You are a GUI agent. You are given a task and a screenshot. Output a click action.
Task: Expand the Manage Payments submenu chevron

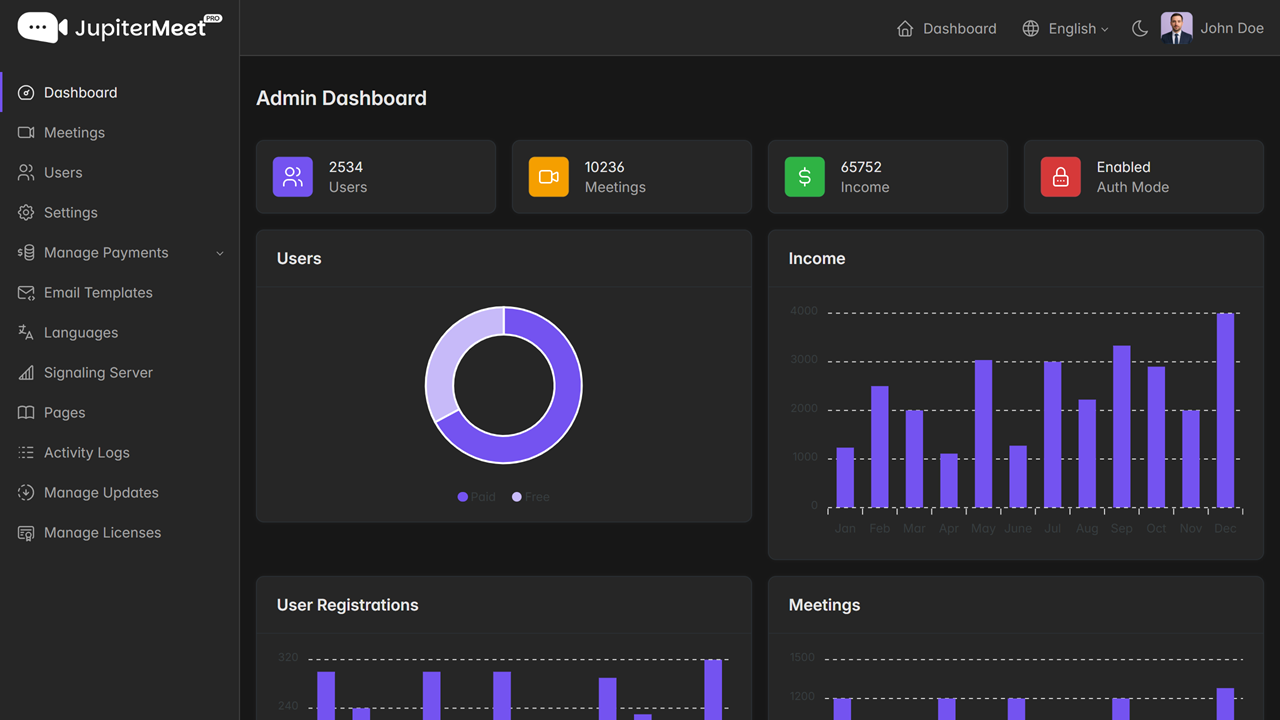[220, 253]
